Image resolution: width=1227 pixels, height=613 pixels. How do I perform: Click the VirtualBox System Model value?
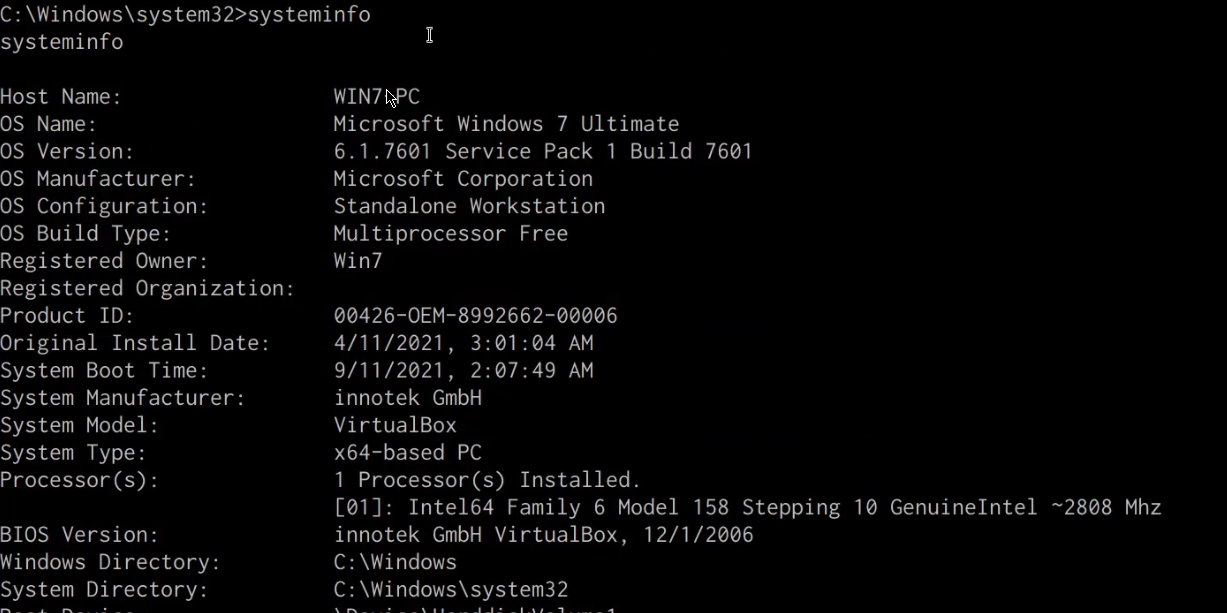click(394, 425)
